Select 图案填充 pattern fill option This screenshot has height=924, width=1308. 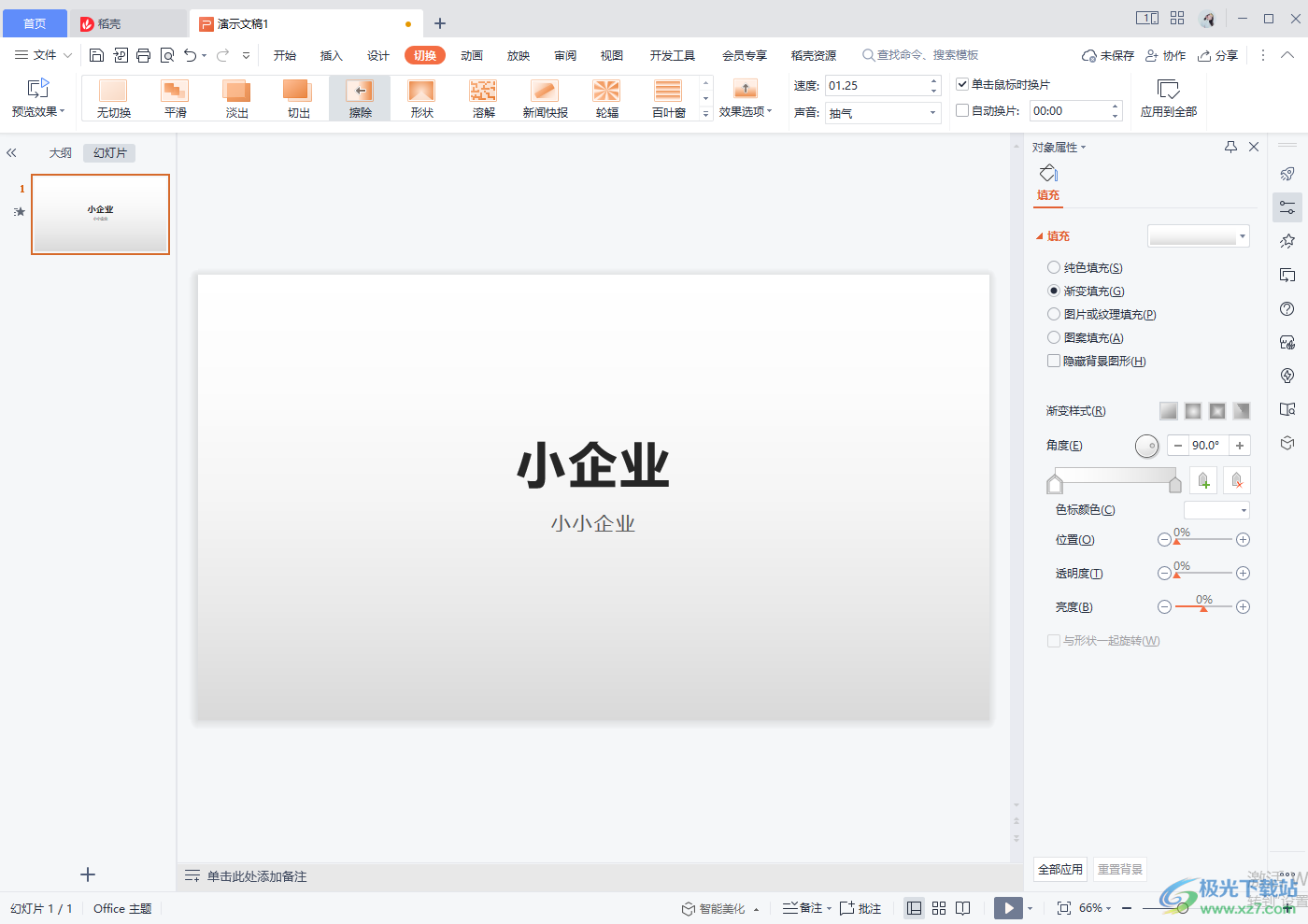[1086, 338]
